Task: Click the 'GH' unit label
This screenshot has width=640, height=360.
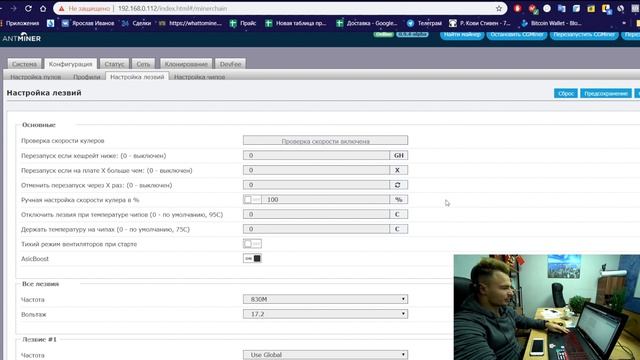Action: pyautogui.click(x=399, y=156)
